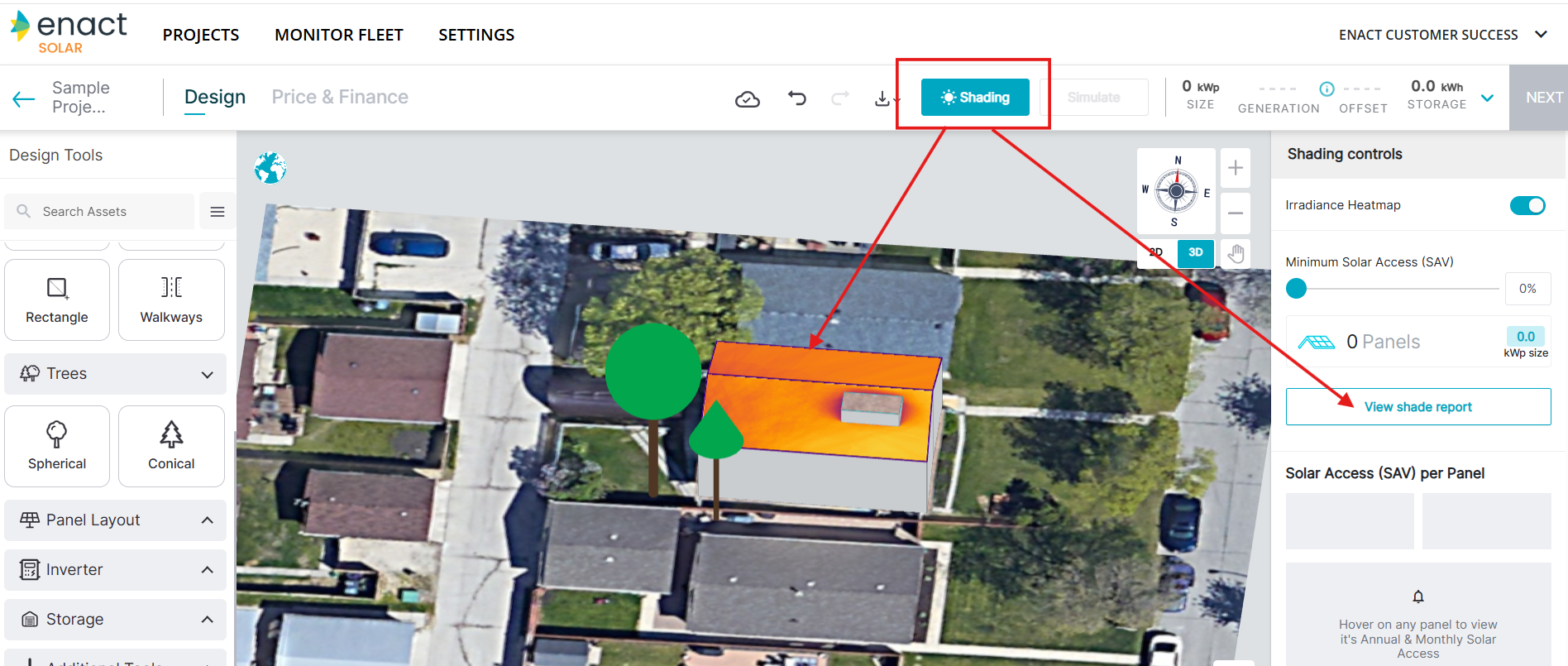1568x666 pixels.
Task: Toggle the Irradiance Heatmap switch
Action: [1527, 205]
